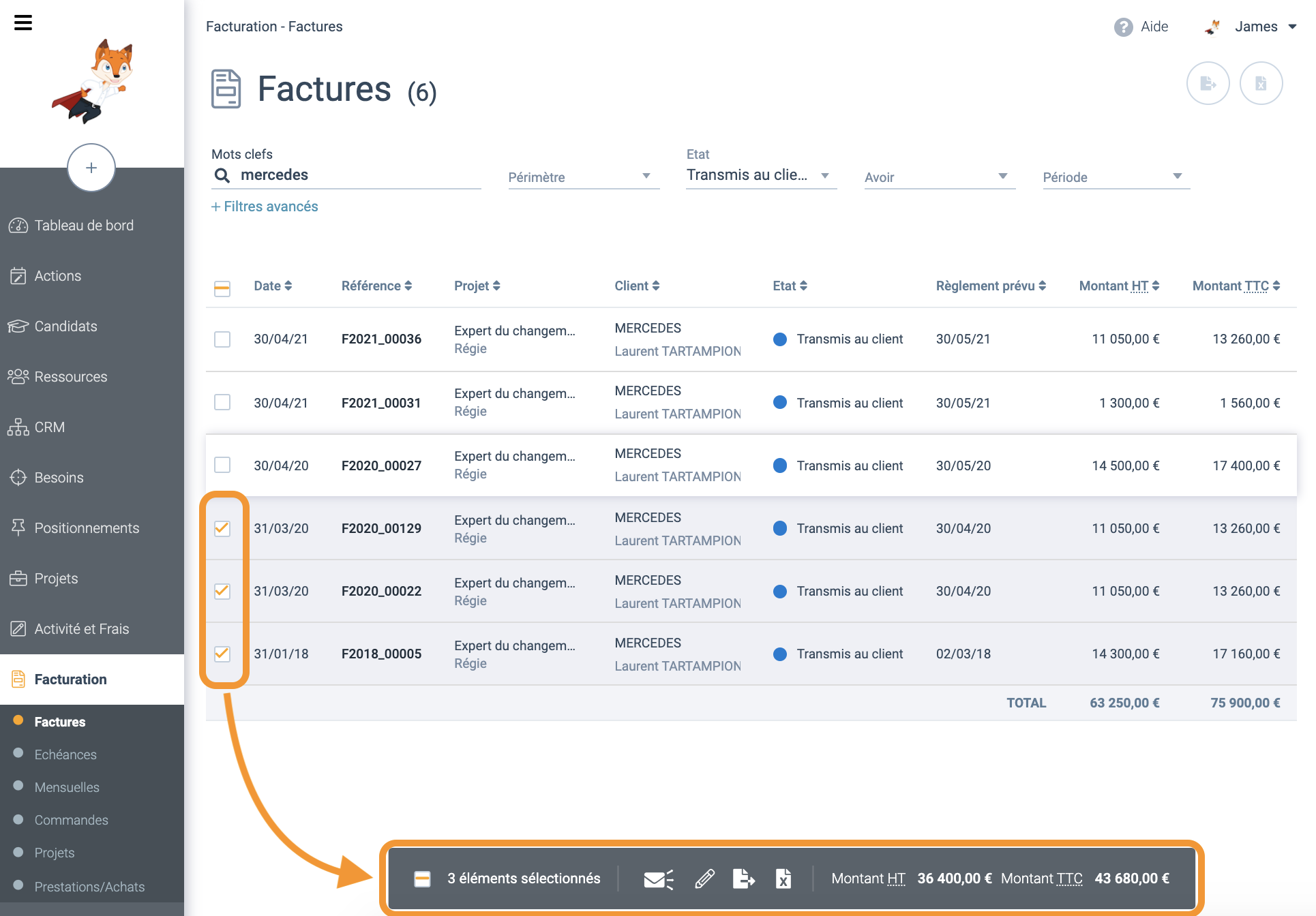The height and width of the screenshot is (916, 1316).
Task: Click Filtres avancés link
Action: tap(265, 207)
